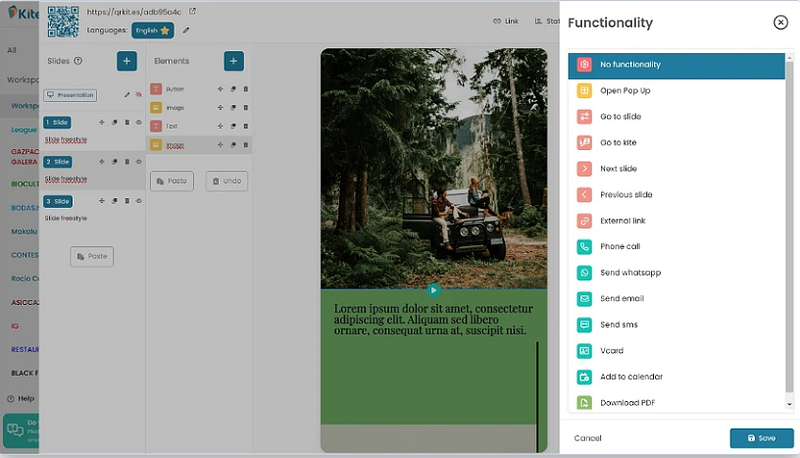Viewport: 800px width, 458px height.
Task: Close the Functionality panel
Action: 780,22
